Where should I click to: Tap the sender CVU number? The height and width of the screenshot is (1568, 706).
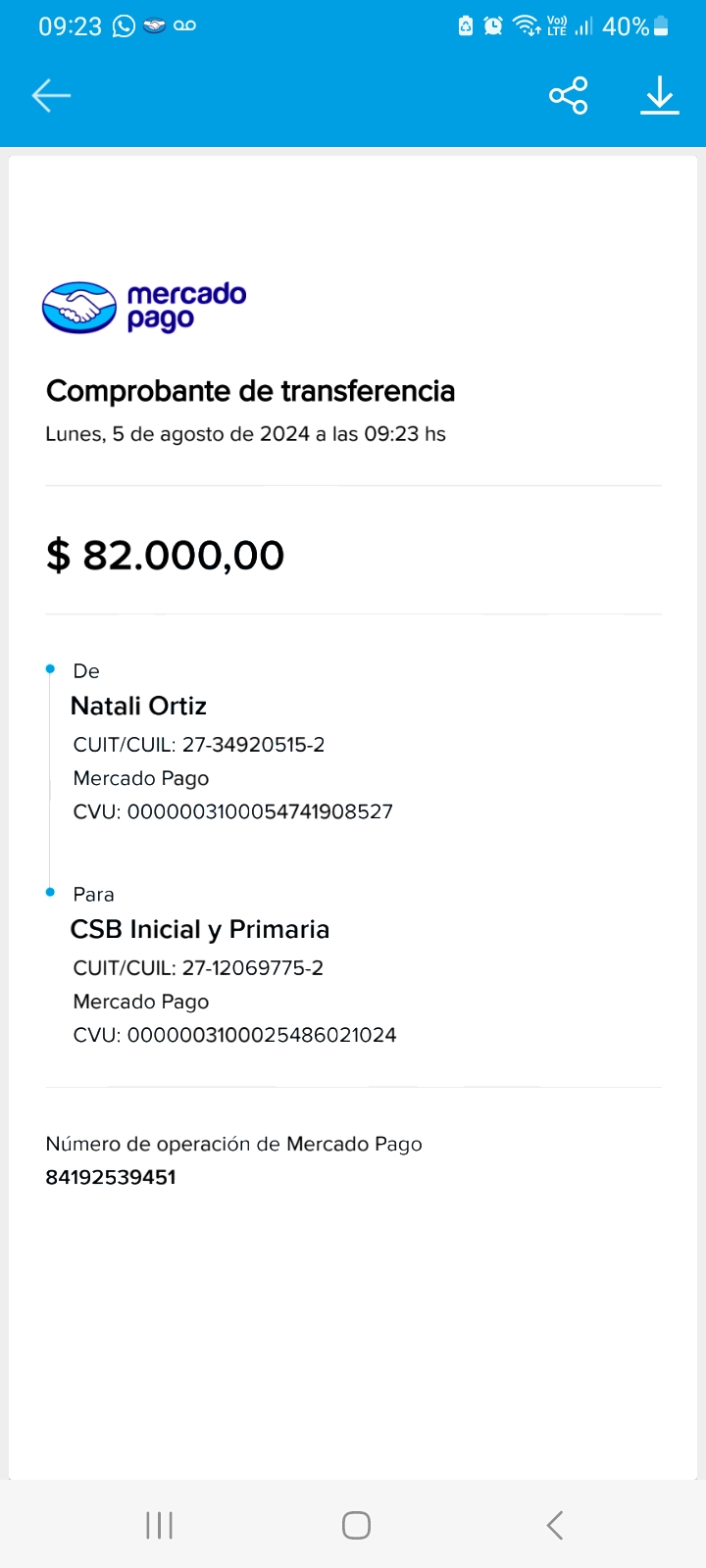point(260,811)
